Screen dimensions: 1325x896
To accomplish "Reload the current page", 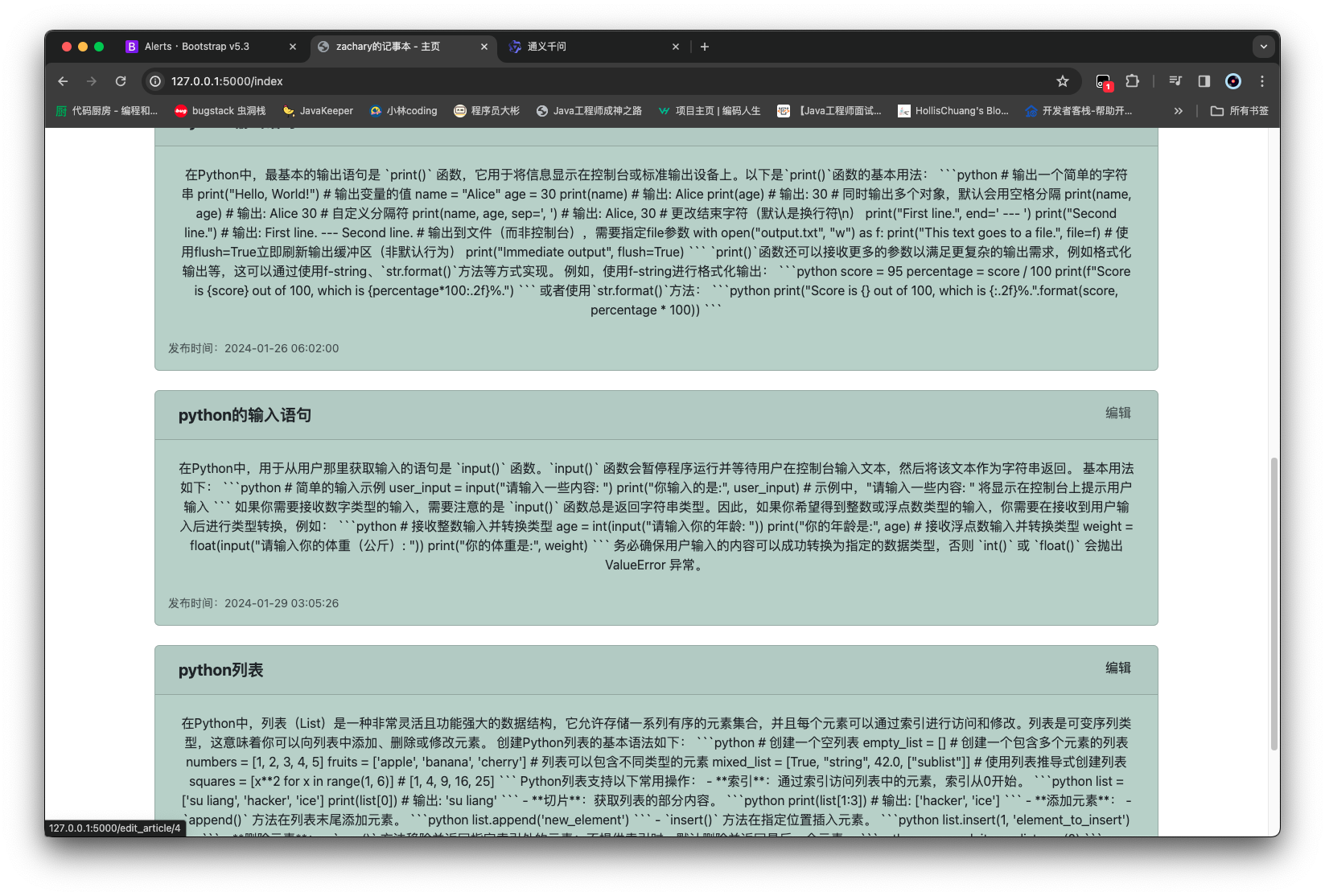I will pyautogui.click(x=121, y=81).
